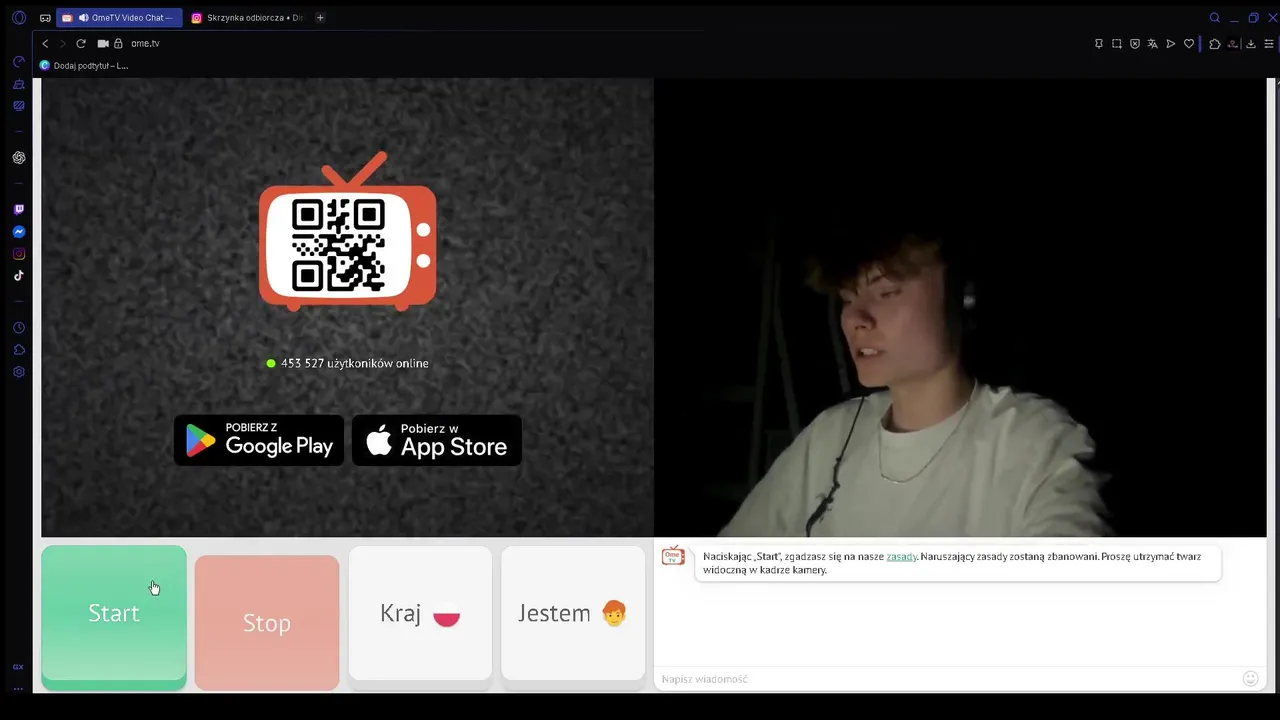Open Twitch in the sidebar
Screen dimensions: 1280x720
[18, 210]
